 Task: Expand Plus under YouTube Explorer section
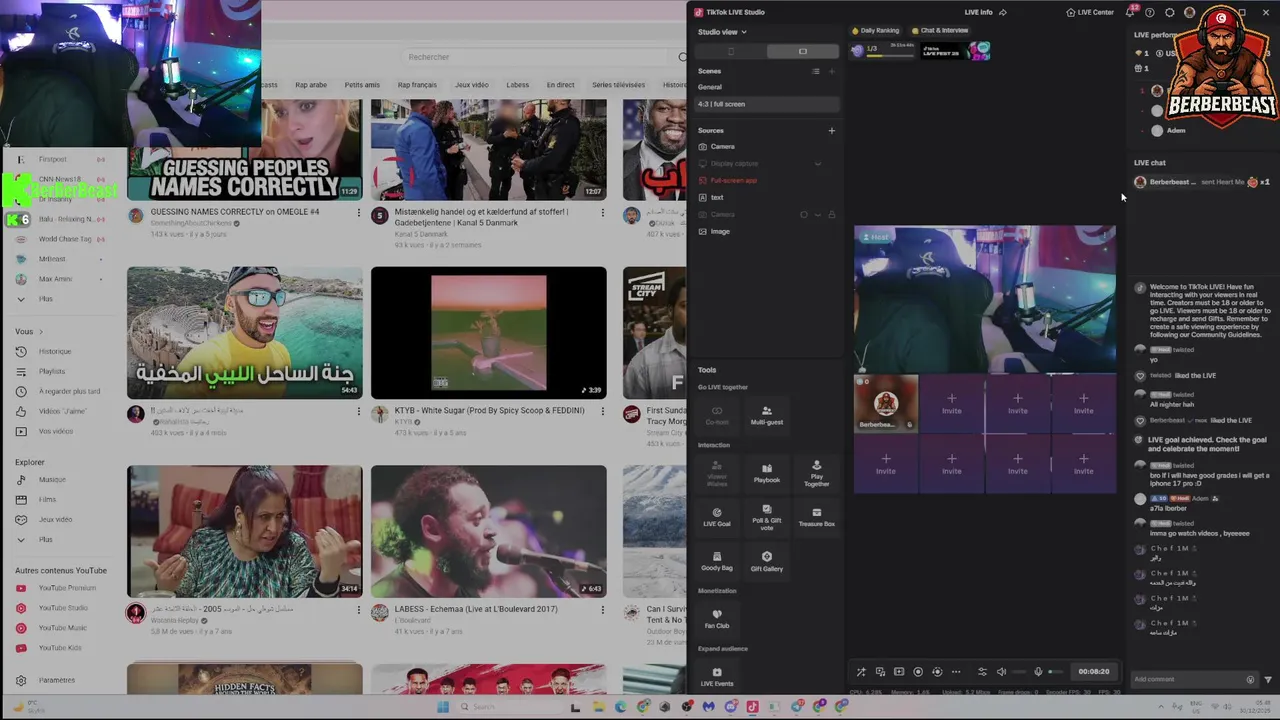tap(46, 539)
